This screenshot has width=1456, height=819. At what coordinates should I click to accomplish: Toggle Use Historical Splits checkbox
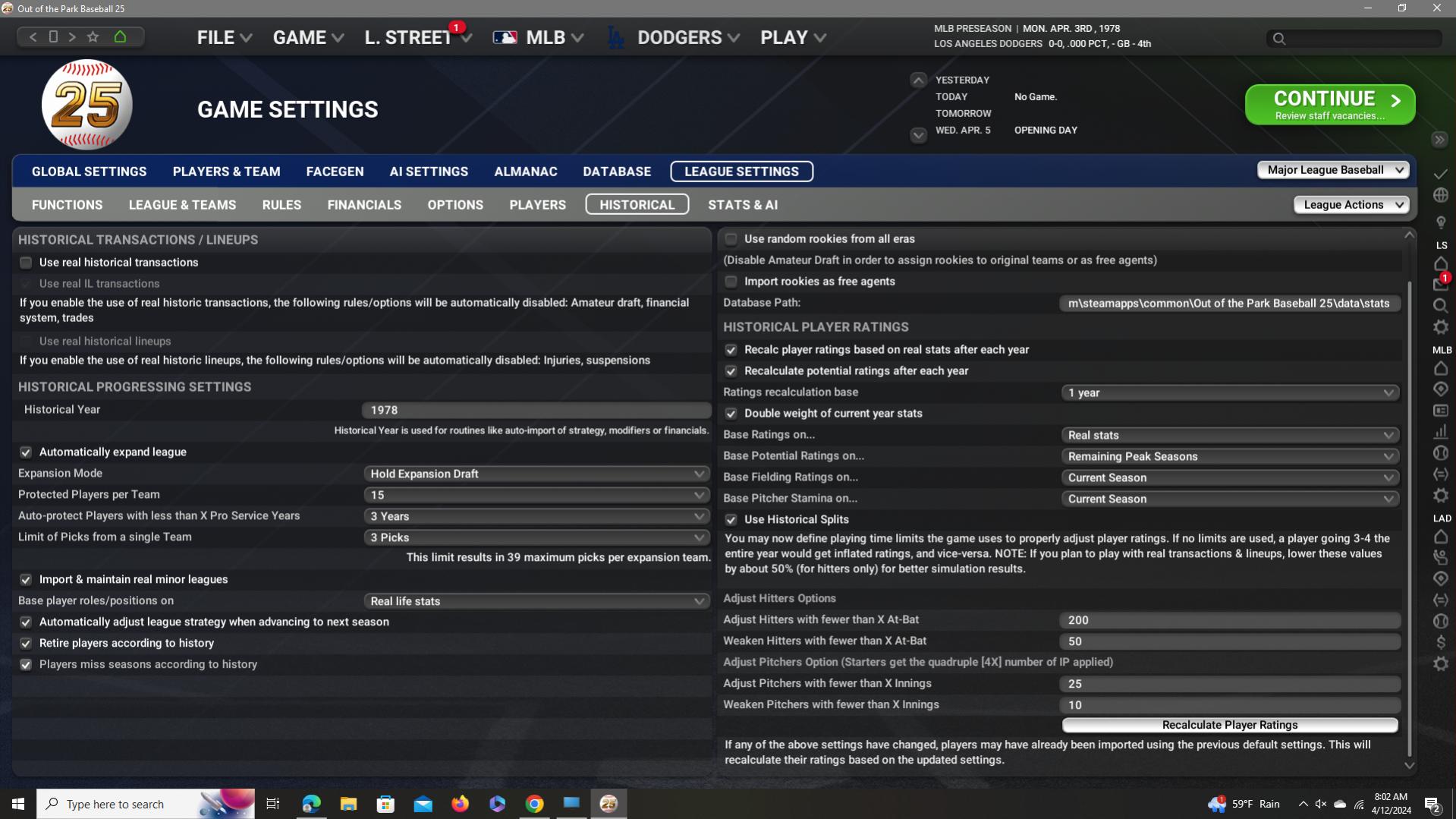pyautogui.click(x=731, y=520)
